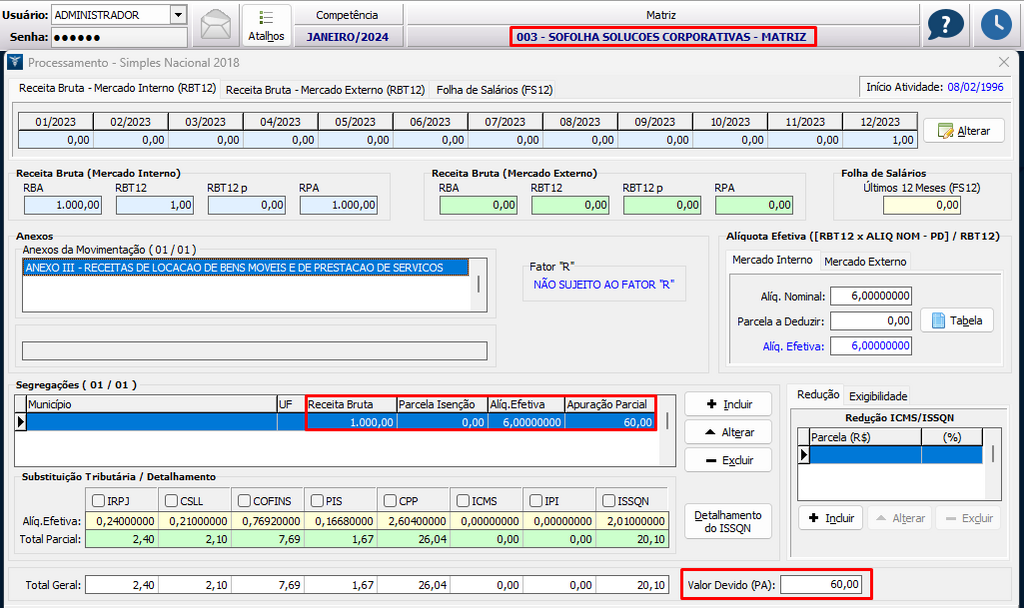The height and width of the screenshot is (608, 1024).
Task: Open the Tabela aliquot table
Action: point(956,321)
